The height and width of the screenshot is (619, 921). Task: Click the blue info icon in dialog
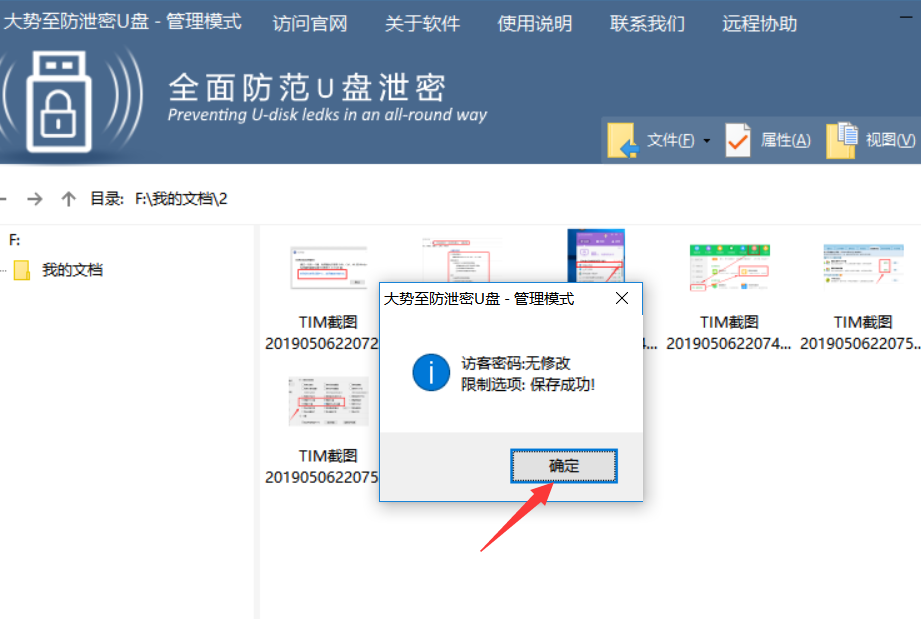431,372
